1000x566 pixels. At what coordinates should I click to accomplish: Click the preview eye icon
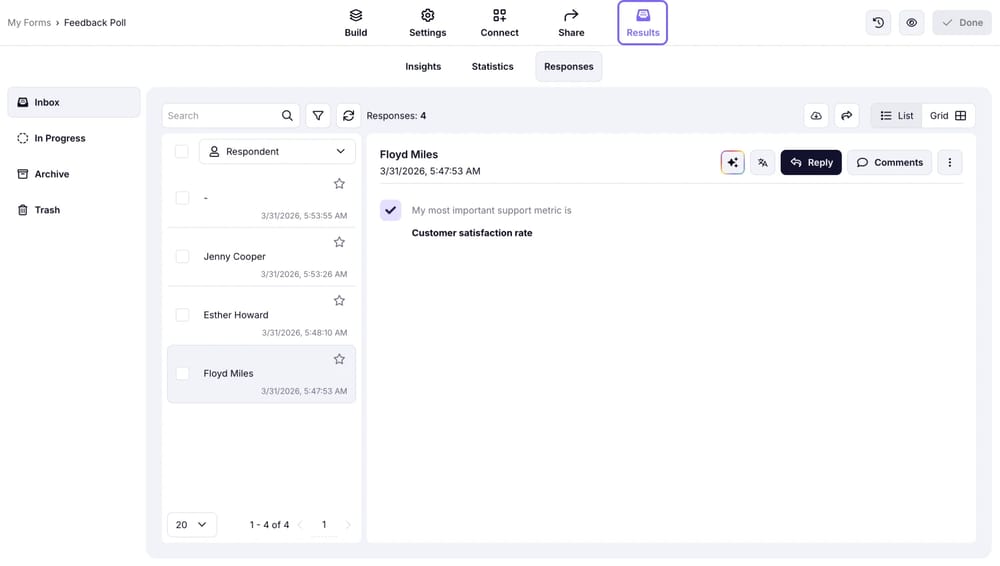click(911, 22)
